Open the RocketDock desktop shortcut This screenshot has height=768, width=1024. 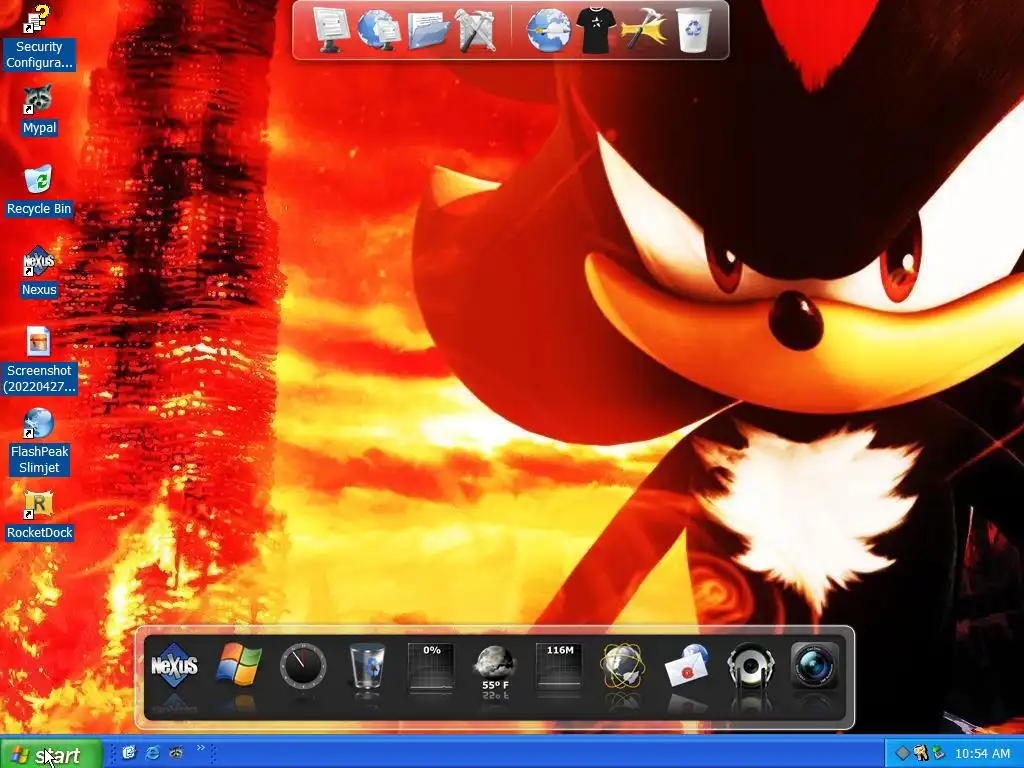coord(39,514)
